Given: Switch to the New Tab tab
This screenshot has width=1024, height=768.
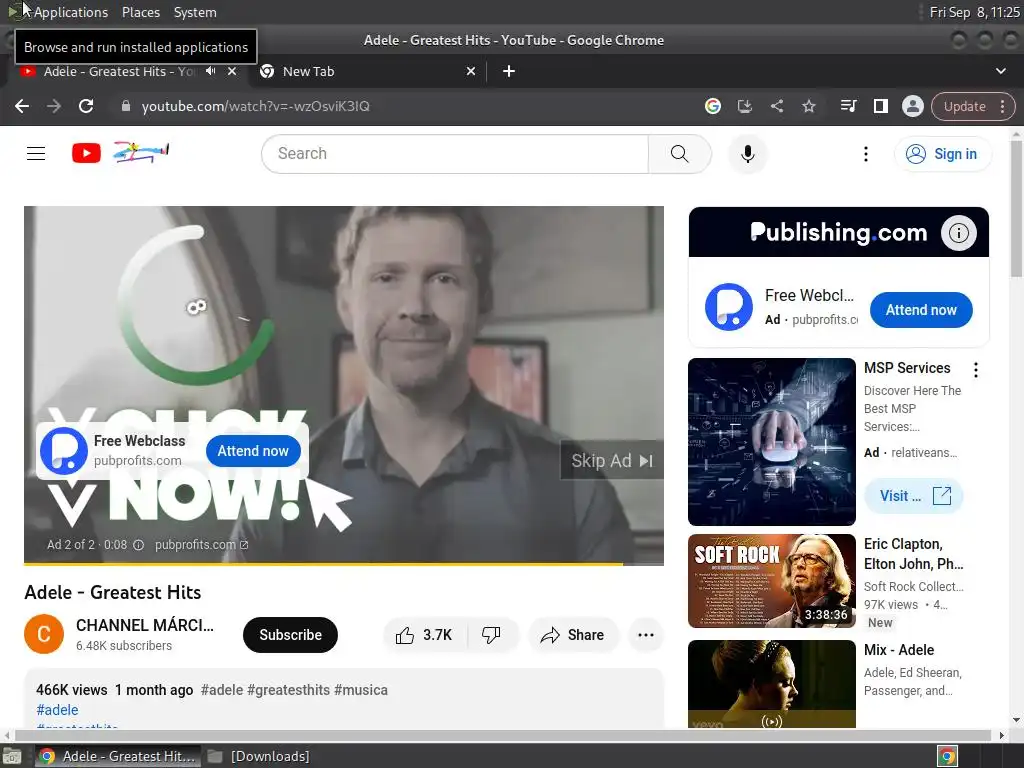Looking at the screenshot, I should click(366, 71).
